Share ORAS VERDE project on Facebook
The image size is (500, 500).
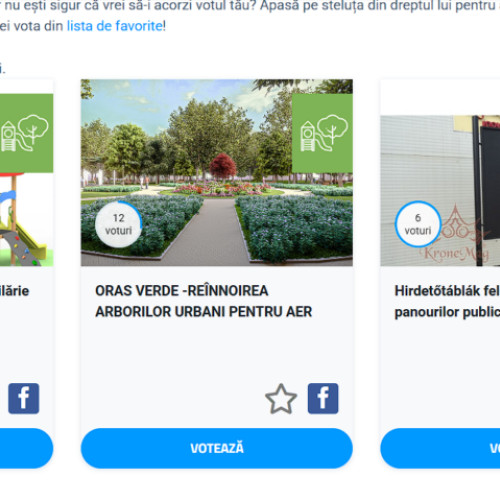tap(323, 398)
